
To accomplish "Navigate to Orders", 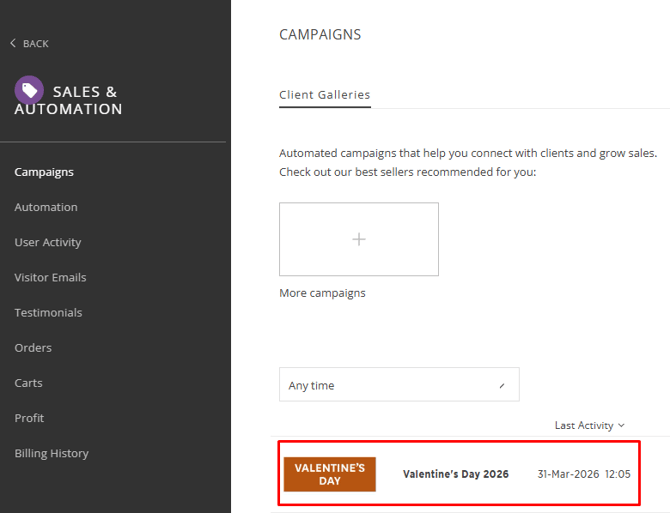I will point(33,348).
